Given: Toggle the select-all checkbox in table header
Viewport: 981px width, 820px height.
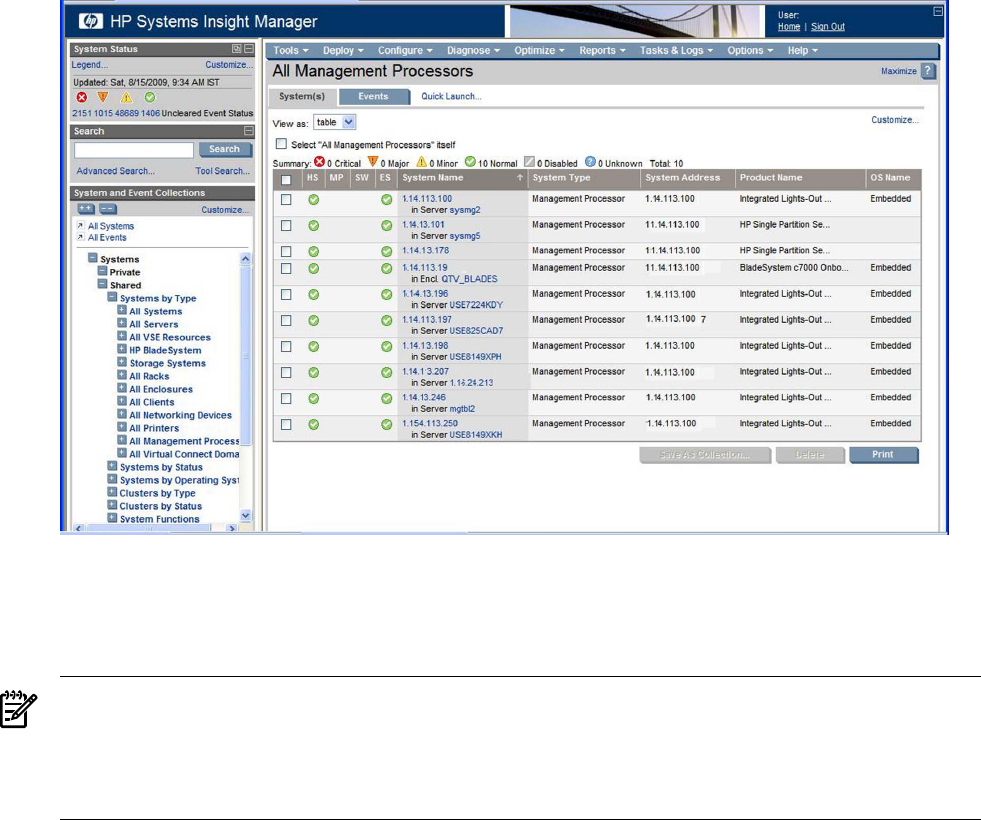Looking at the screenshot, I should coord(287,180).
